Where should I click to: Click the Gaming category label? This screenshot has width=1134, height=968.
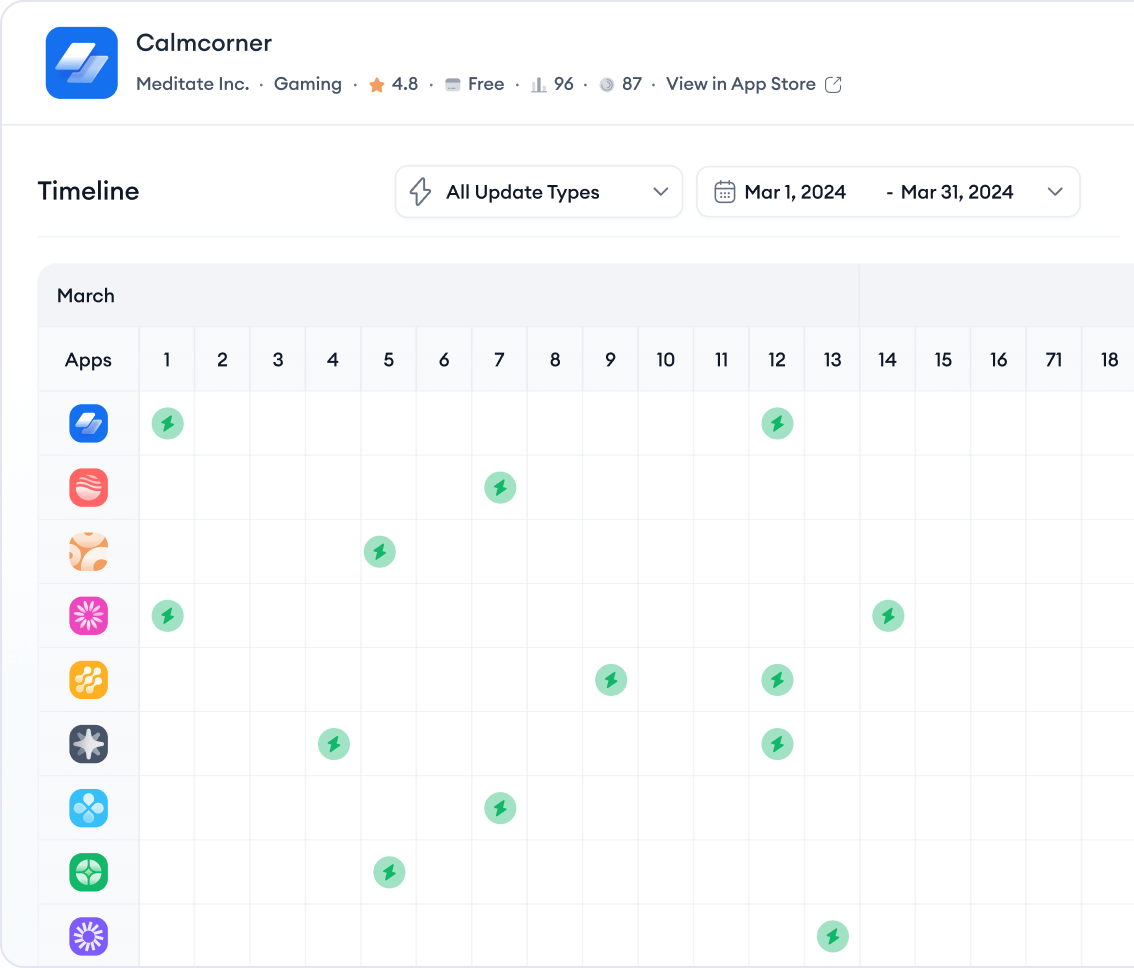point(307,85)
